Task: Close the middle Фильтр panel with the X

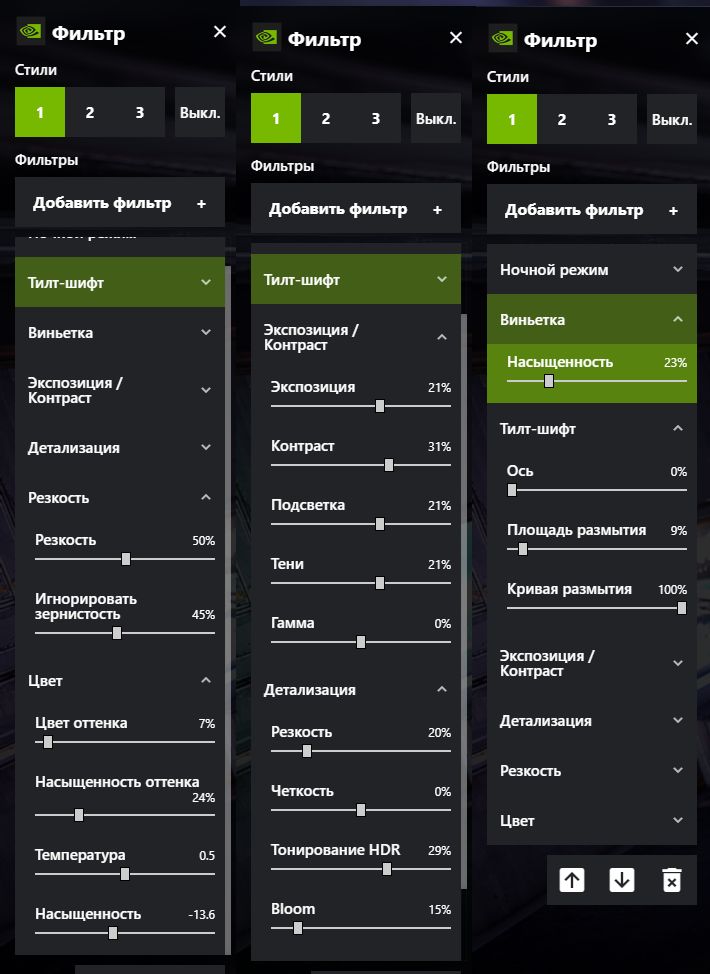Action: coord(456,38)
